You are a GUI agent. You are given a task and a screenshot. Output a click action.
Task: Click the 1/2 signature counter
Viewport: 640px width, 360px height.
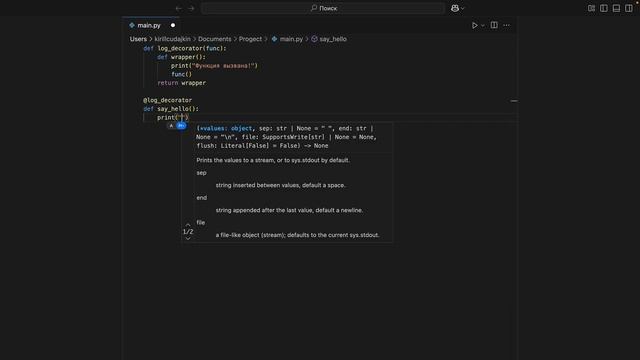(x=188, y=232)
